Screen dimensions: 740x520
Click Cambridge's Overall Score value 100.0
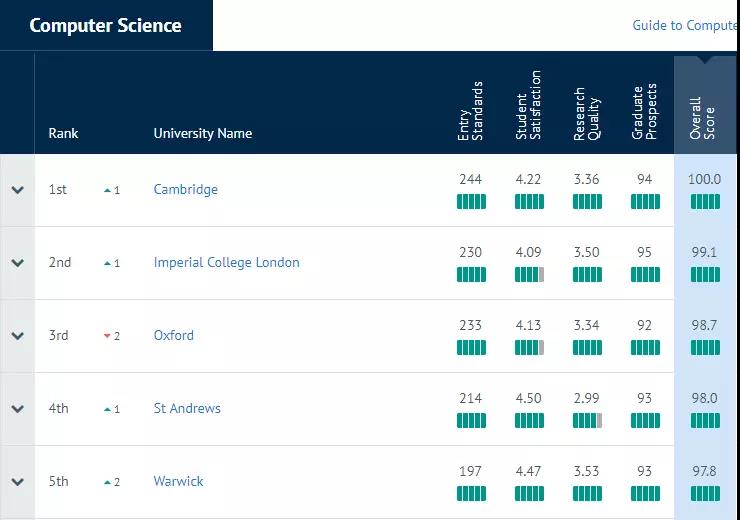point(705,179)
